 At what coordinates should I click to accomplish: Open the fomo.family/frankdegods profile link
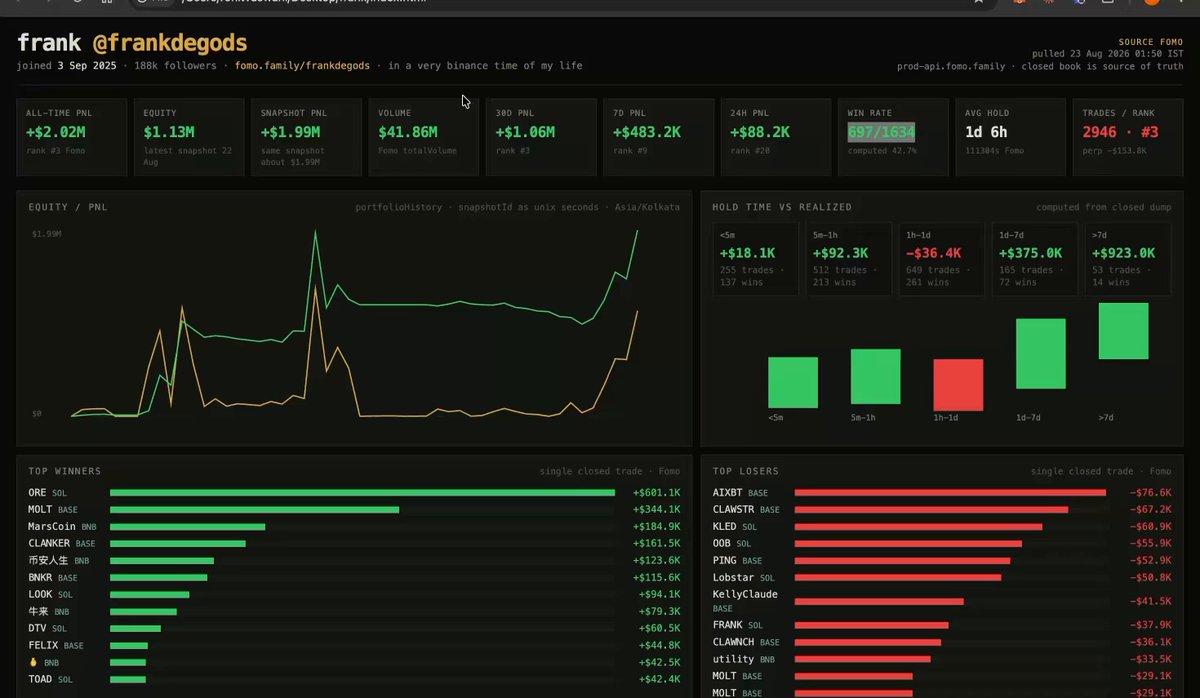[302, 66]
